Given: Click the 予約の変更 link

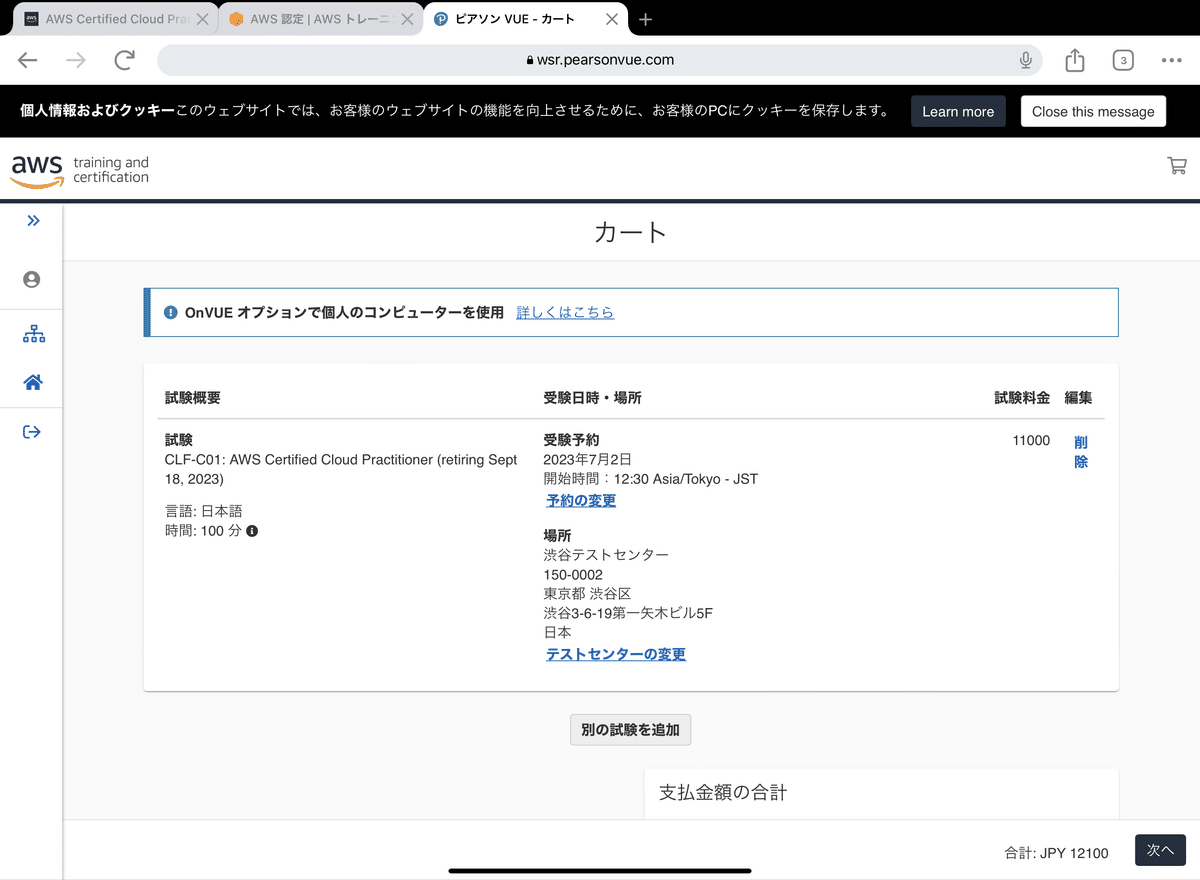Looking at the screenshot, I should pyautogui.click(x=581, y=501).
